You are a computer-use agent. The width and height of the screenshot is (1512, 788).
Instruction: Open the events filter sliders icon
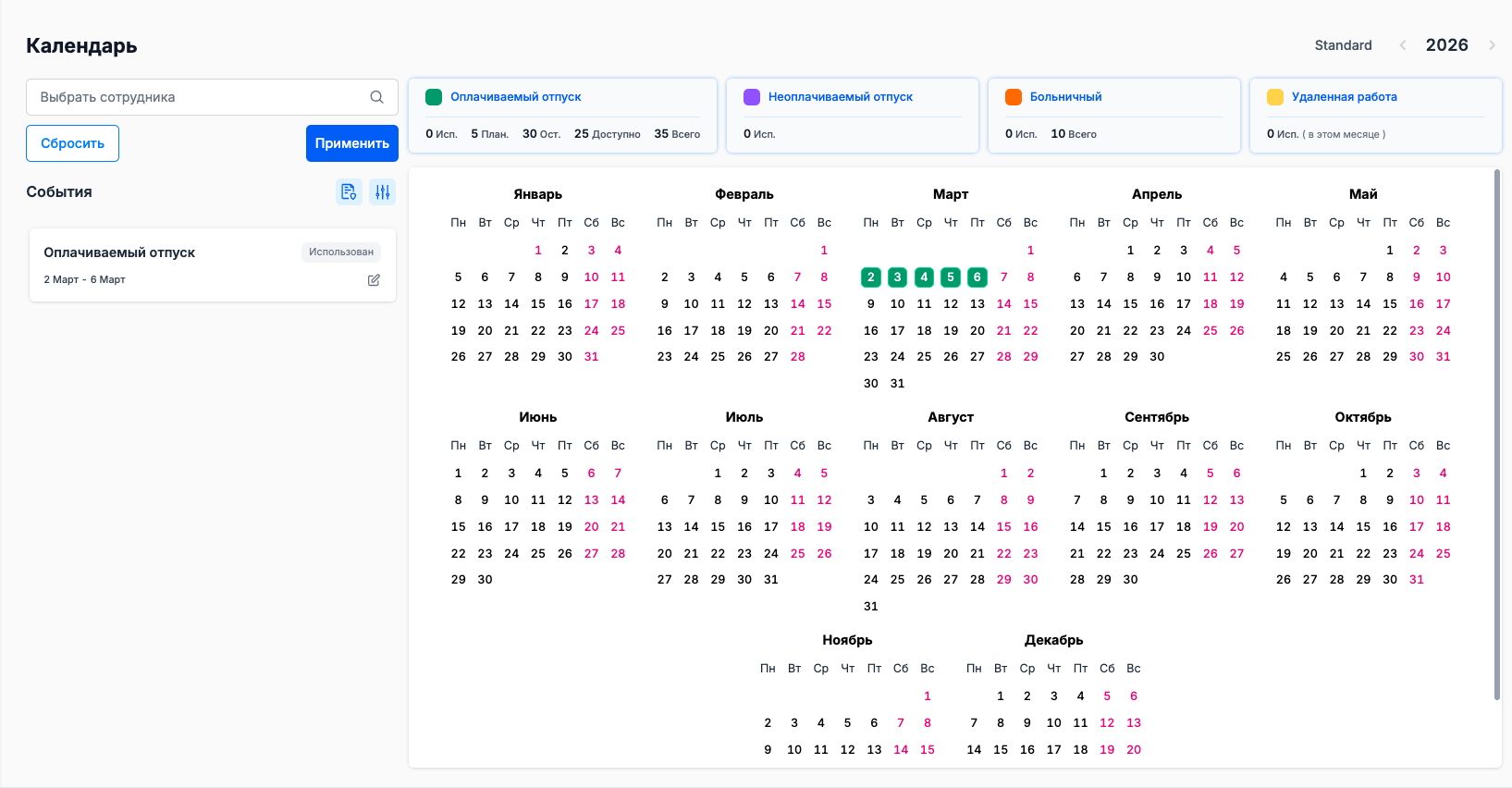pyautogui.click(x=382, y=191)
